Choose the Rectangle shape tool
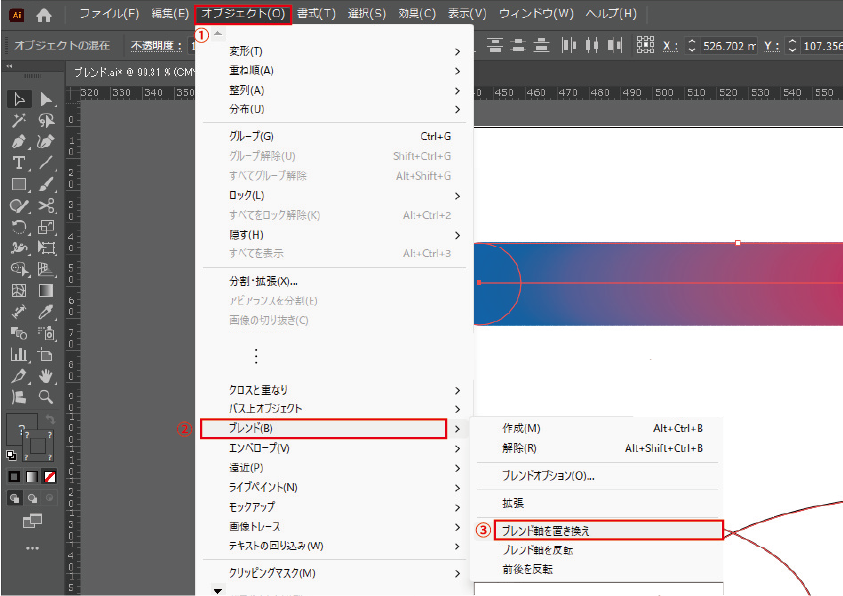The height and width of the screenshot is (596, 843). (x=19, y=184)
